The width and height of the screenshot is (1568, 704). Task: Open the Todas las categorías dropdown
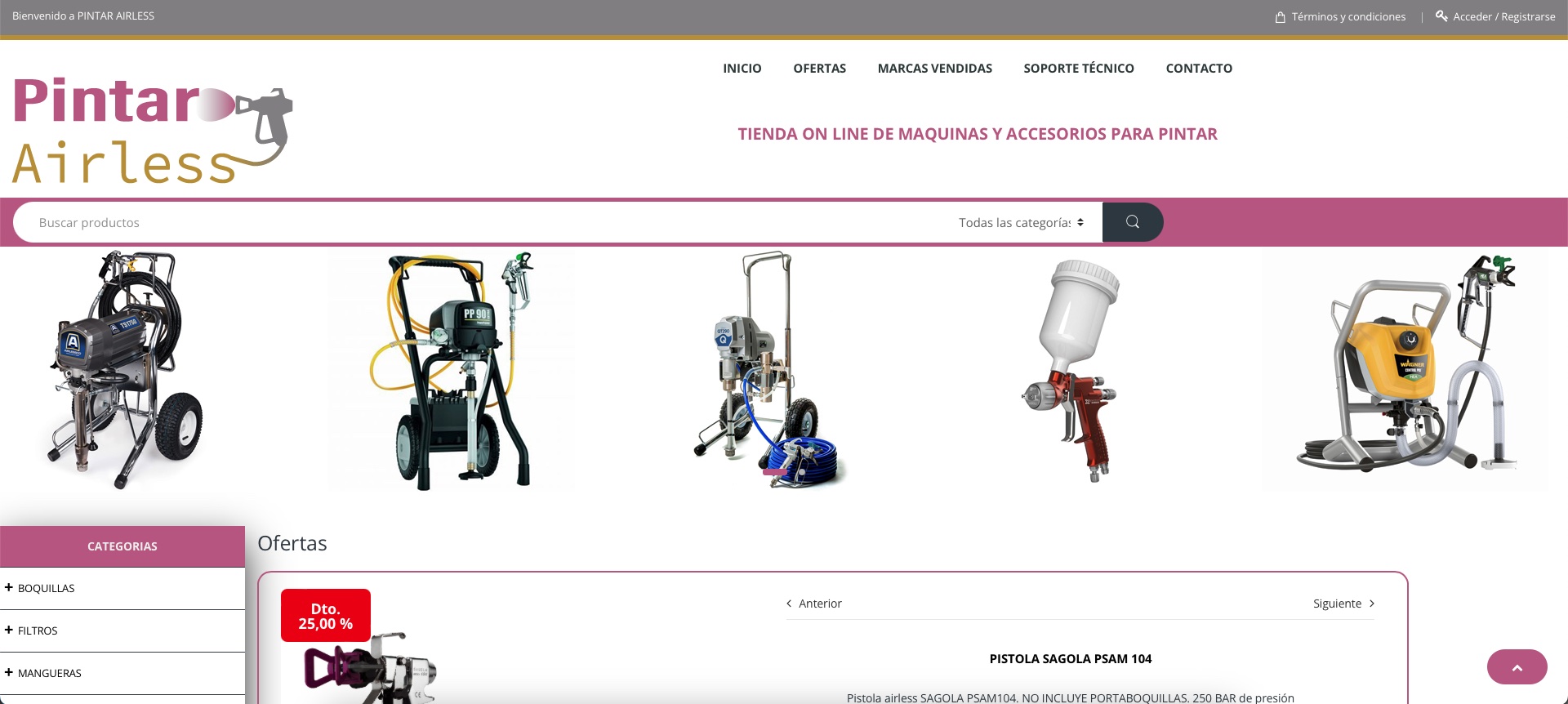[x=1020, y=223]
